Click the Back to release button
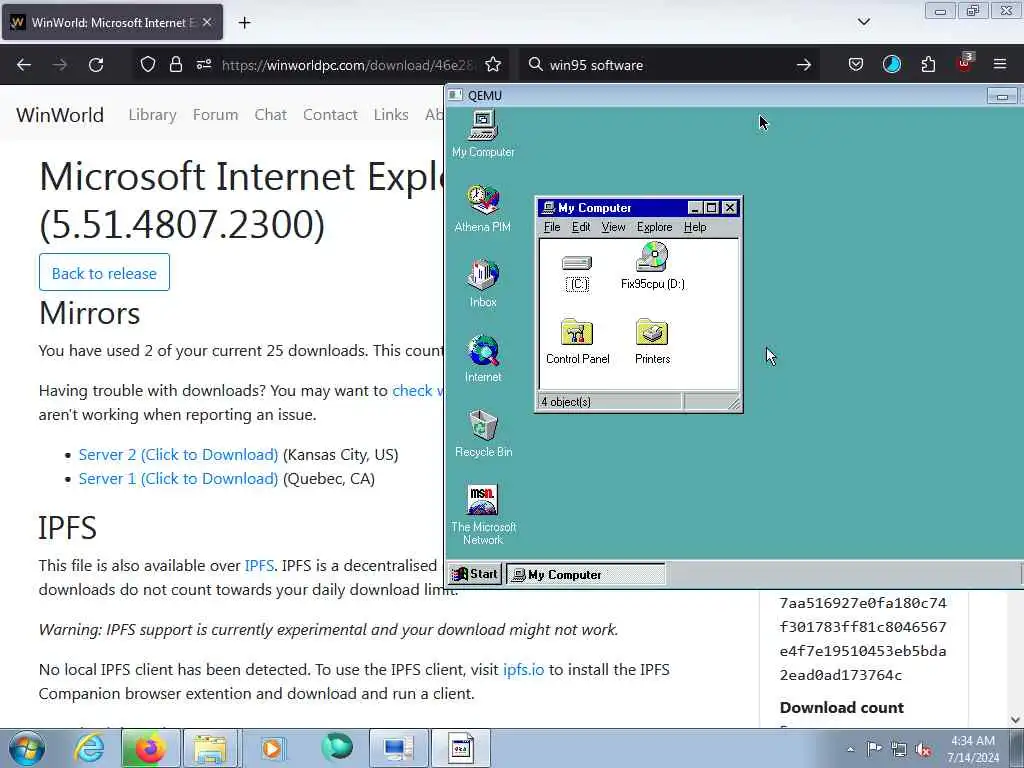The image size is (1024, 768). point(104,272)
